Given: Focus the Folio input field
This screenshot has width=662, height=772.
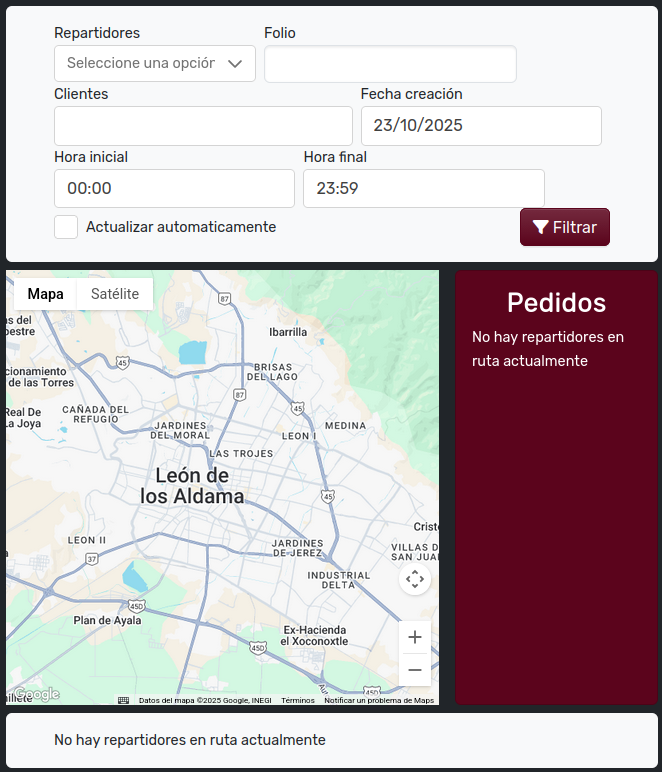Looking at the screenshot, I should pos(390,64).
